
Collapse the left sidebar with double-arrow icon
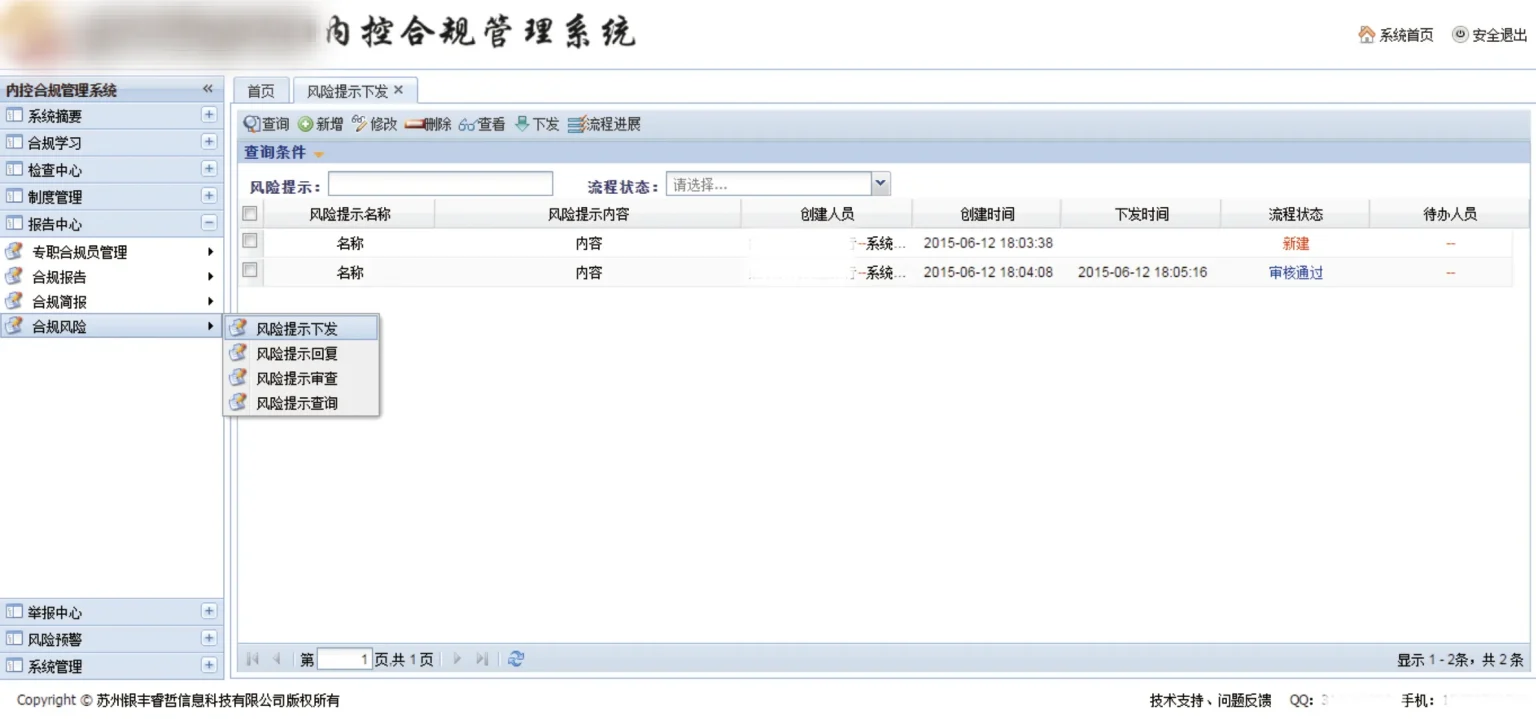point(208,89)
